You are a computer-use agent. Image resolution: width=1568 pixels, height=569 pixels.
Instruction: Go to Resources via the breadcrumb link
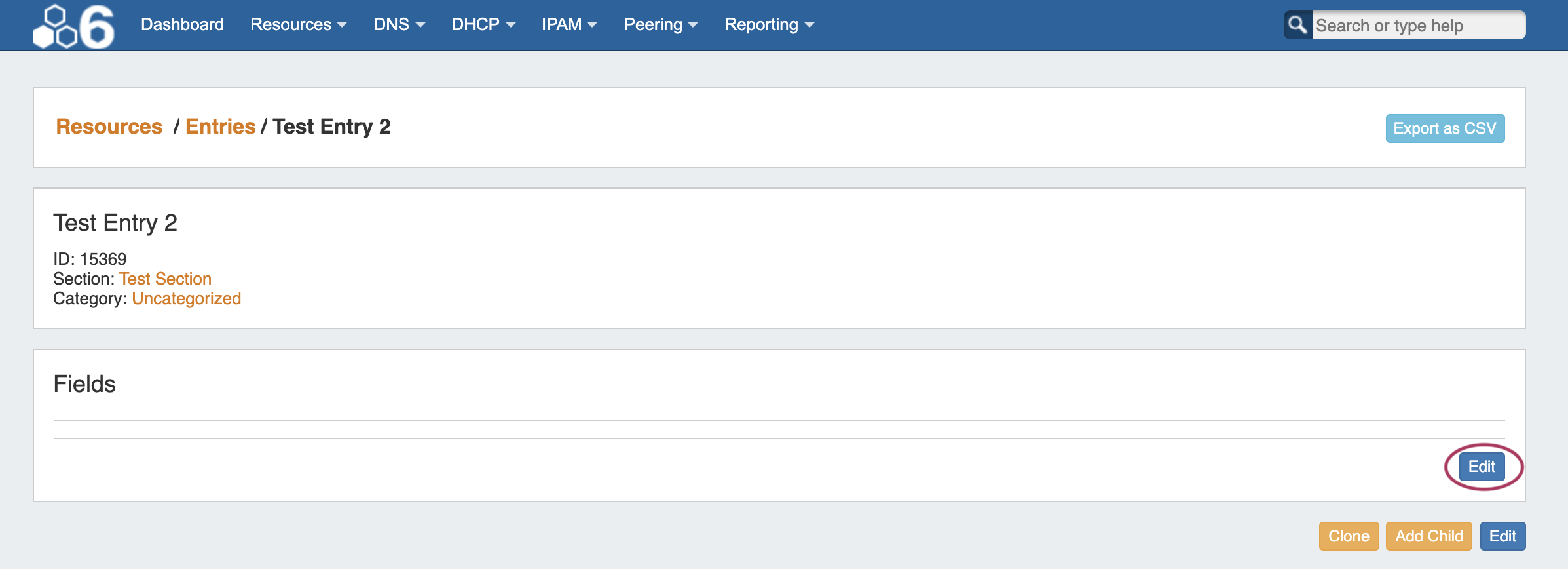(x=109, y=127)
